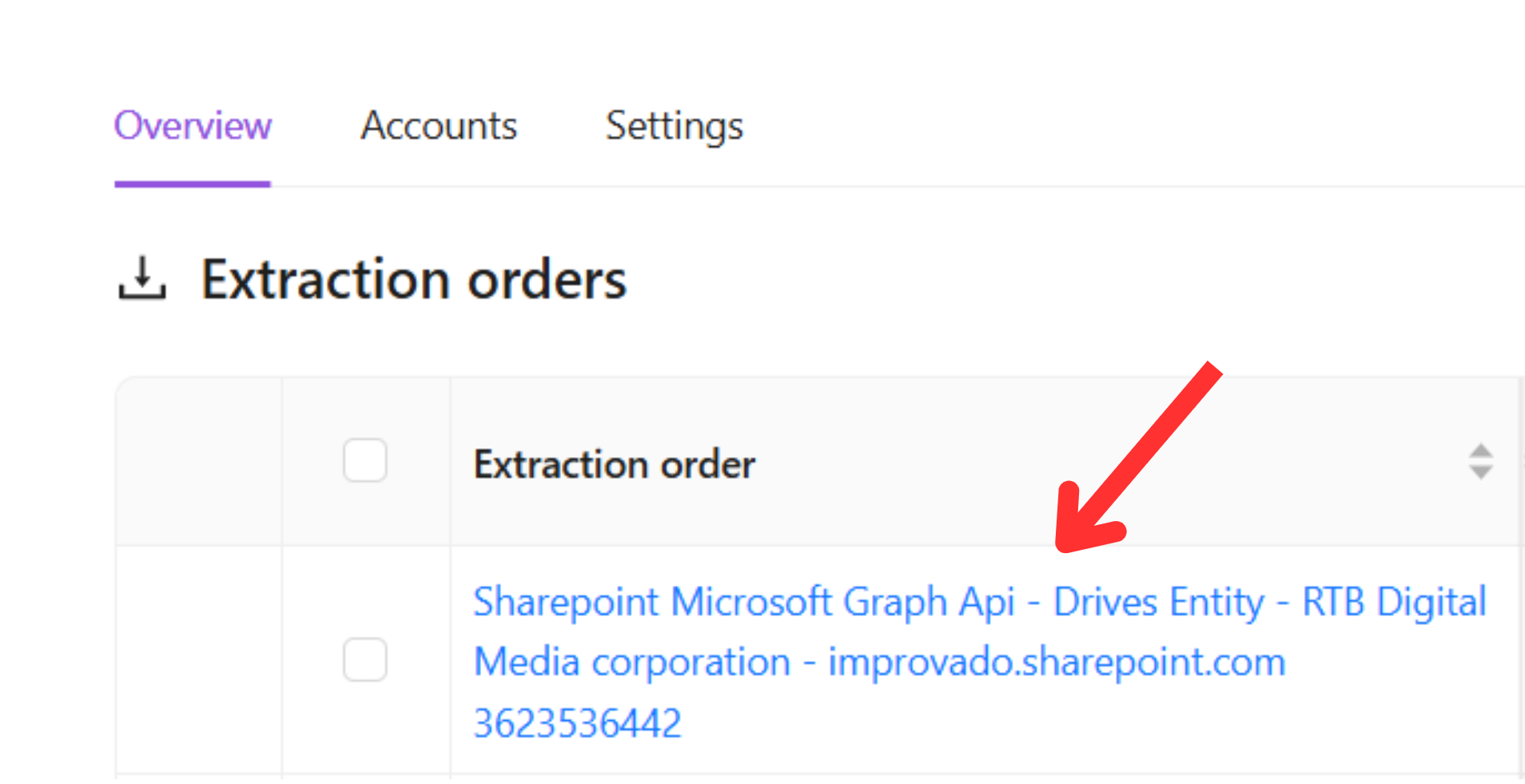Check the Sharepoint extraction order row checkbox
The image size is (1525, 784).
coord(365,659)
